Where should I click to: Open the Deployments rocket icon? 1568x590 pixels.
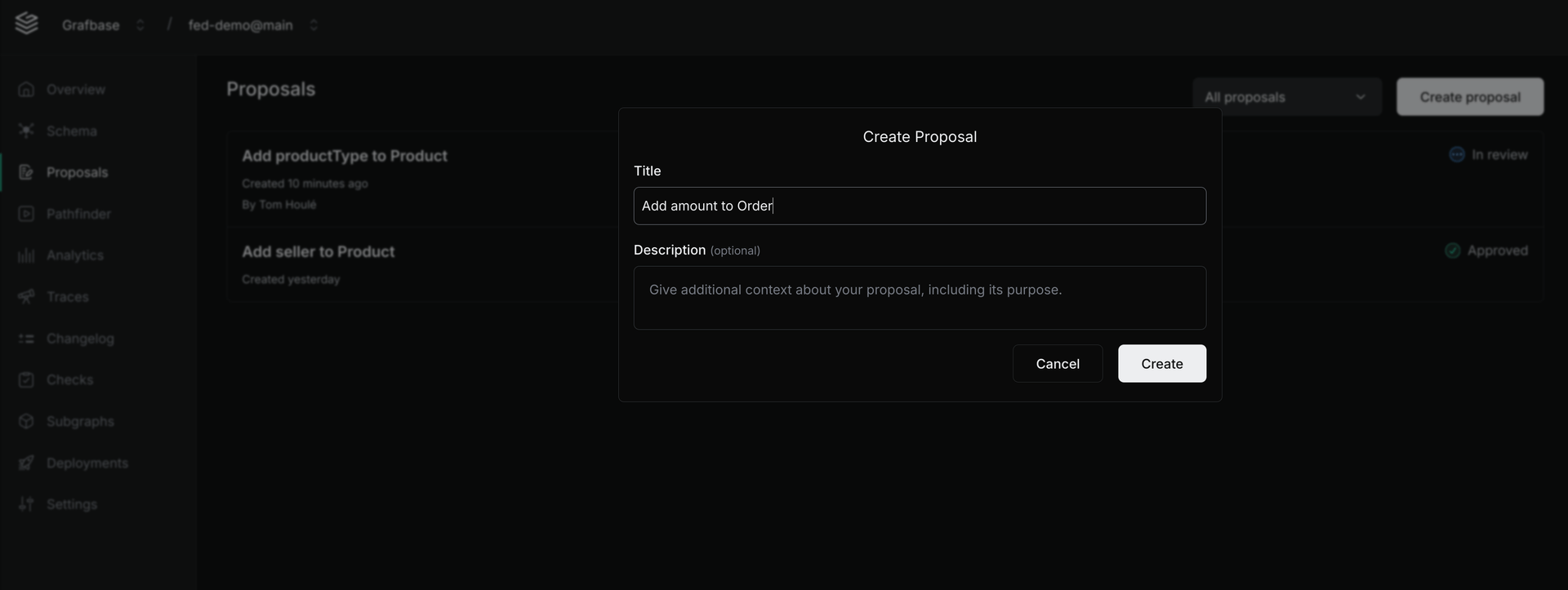(26, 463)
